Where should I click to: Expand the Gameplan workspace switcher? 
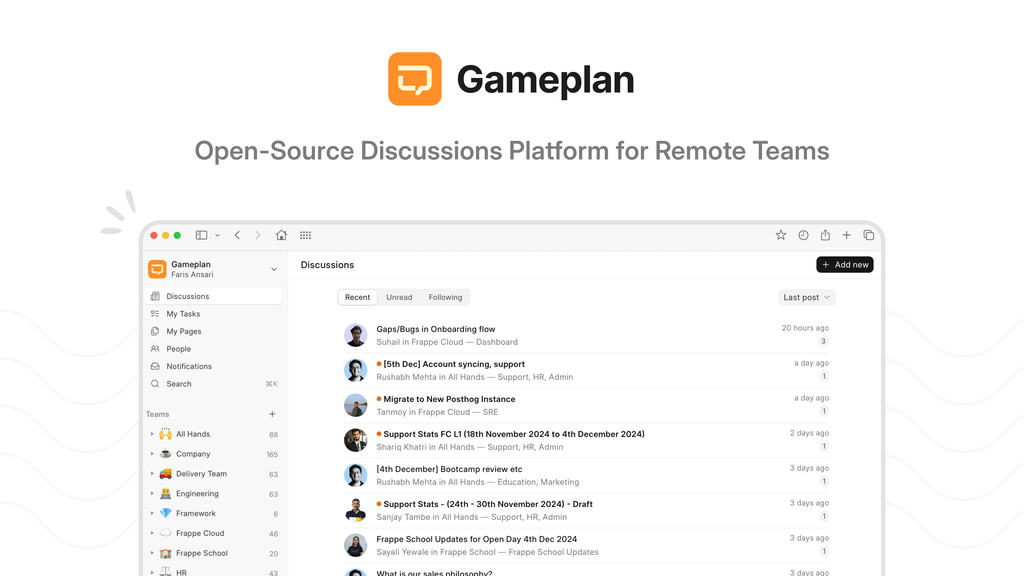(x=274, y=269)
